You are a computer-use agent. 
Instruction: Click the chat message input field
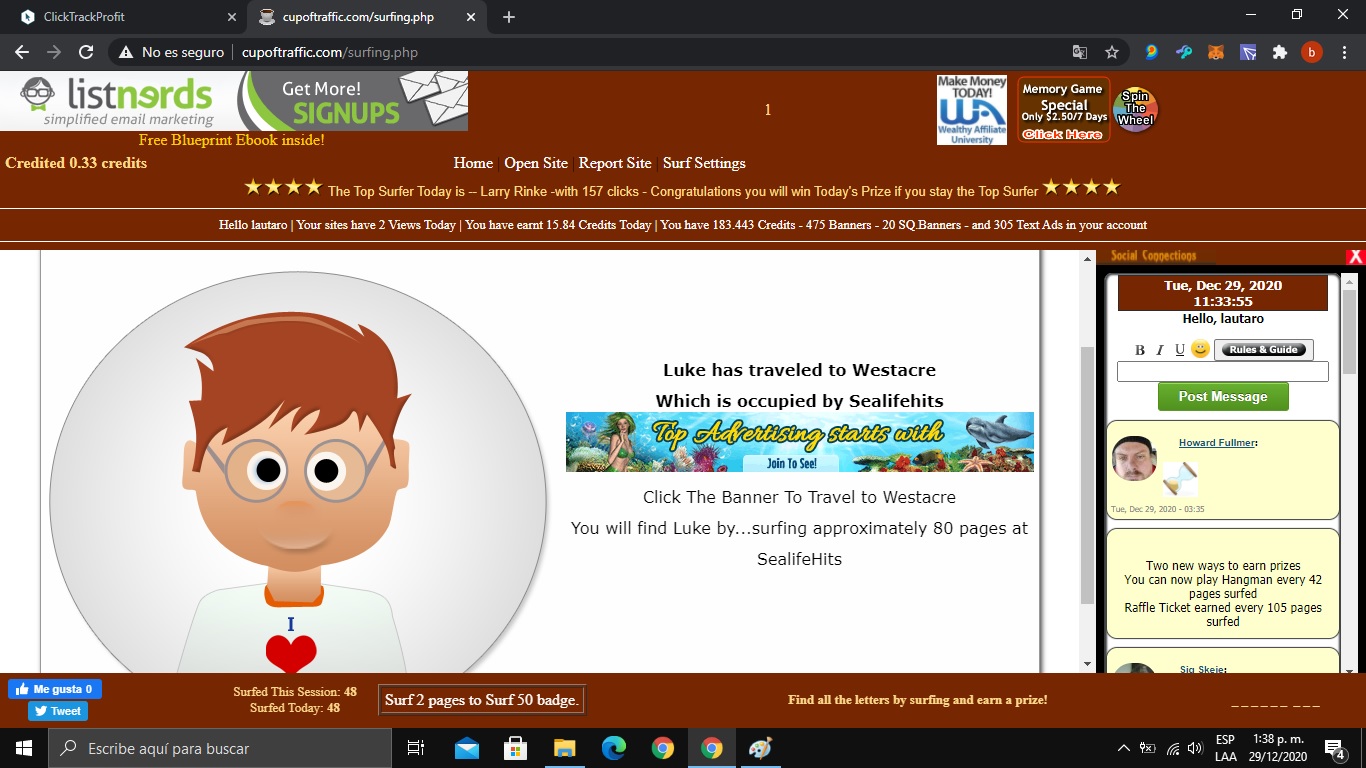point(1222,372)
